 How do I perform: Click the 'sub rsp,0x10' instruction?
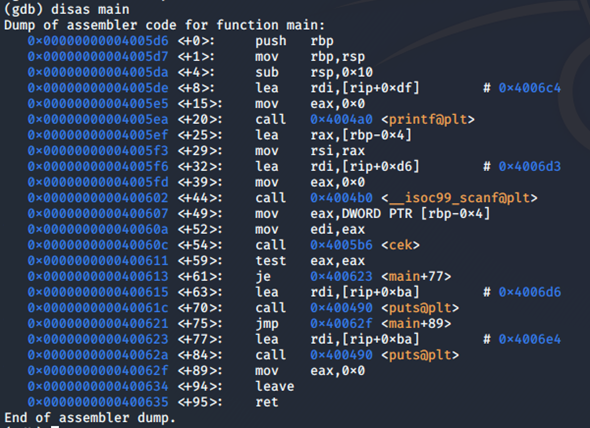pyautogui.click(x=314, y=72)
